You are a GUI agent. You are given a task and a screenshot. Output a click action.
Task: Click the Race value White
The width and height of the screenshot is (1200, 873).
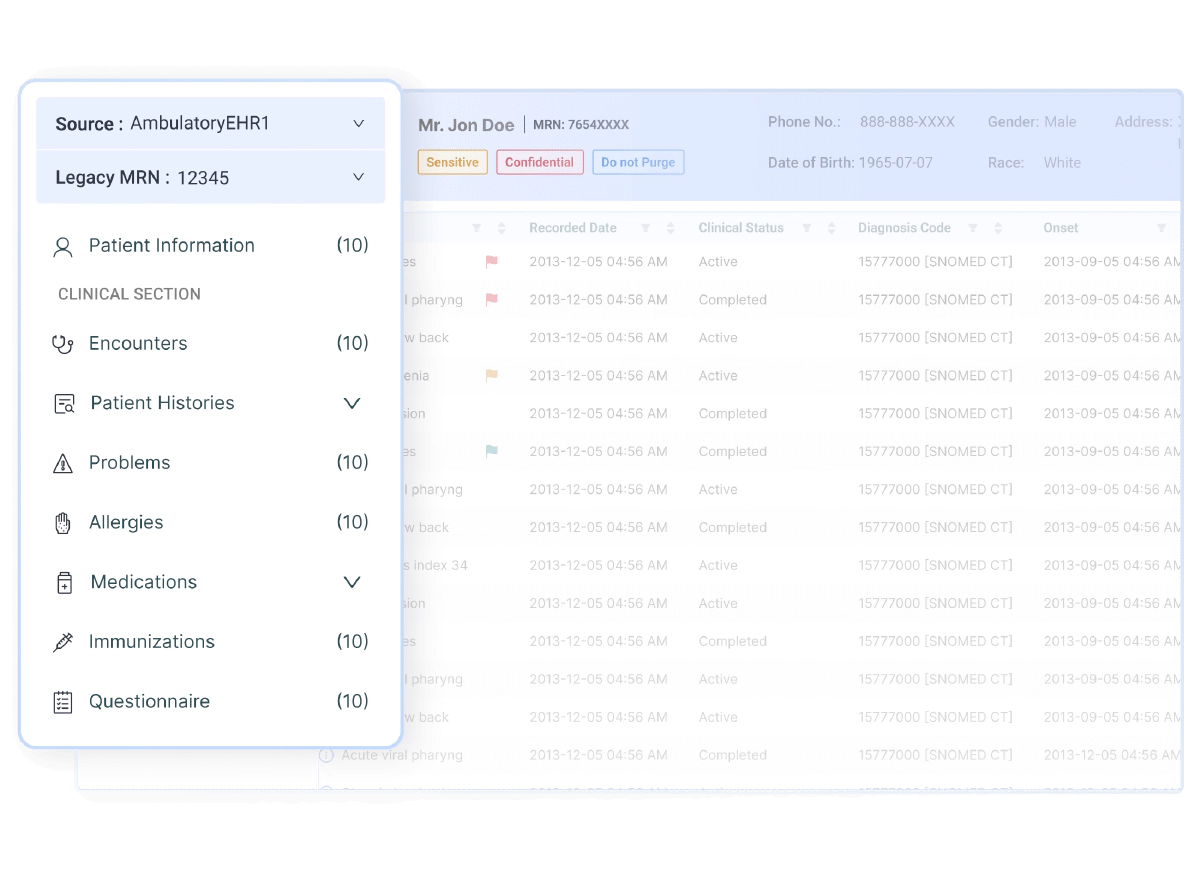tap(1062, 163)
